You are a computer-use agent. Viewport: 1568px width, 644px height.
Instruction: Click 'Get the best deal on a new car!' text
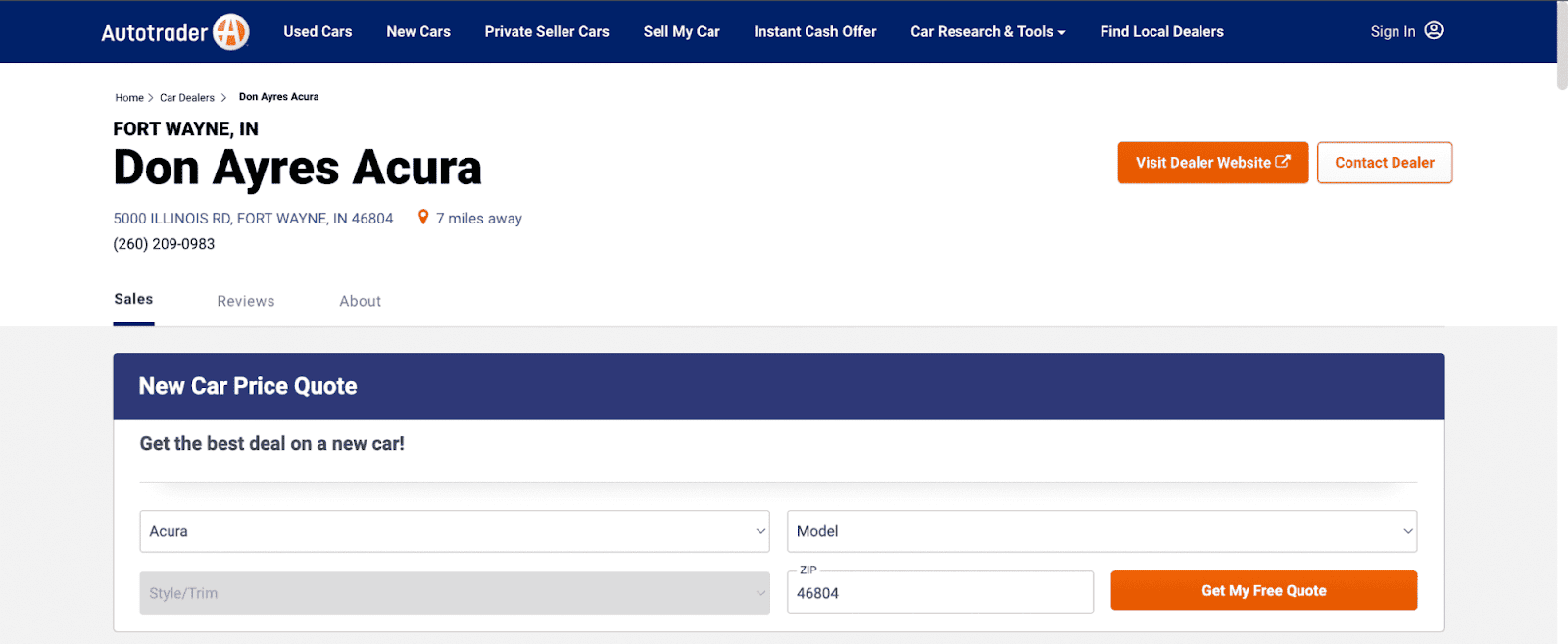(272, 444)
